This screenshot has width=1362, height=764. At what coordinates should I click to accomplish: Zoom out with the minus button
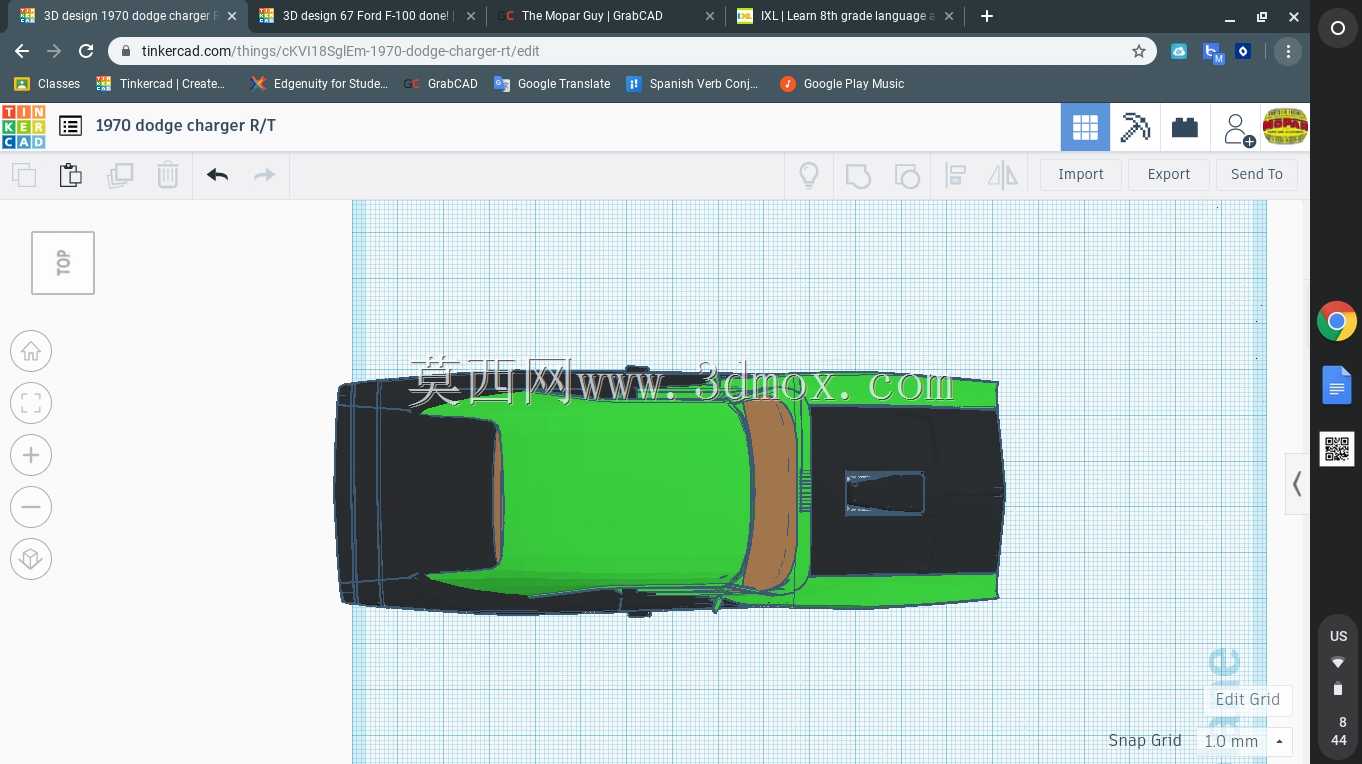[x=31, y=507]
